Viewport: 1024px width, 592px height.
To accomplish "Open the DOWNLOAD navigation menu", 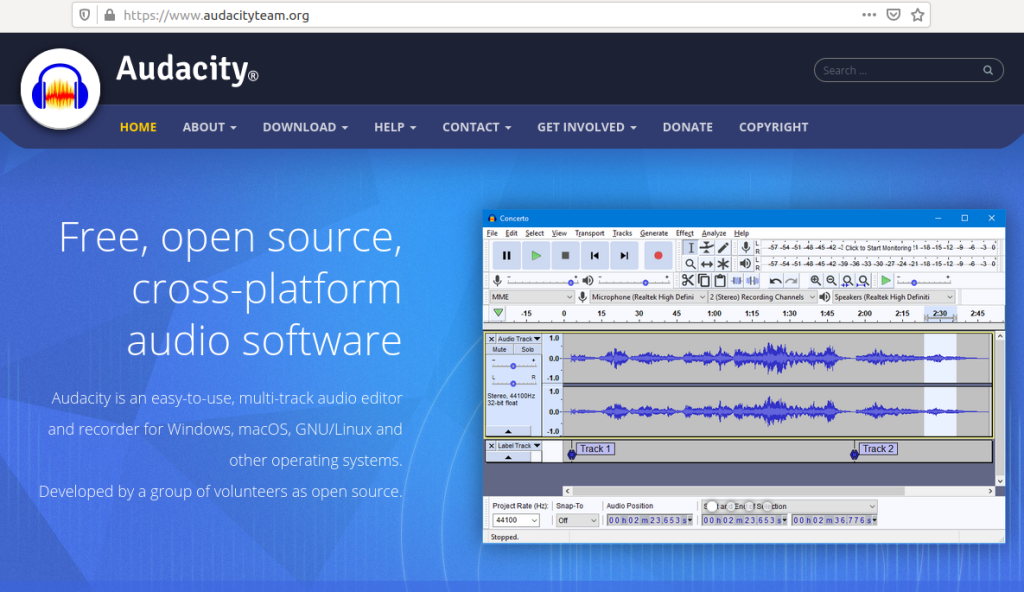I will (x=305, y=127).
